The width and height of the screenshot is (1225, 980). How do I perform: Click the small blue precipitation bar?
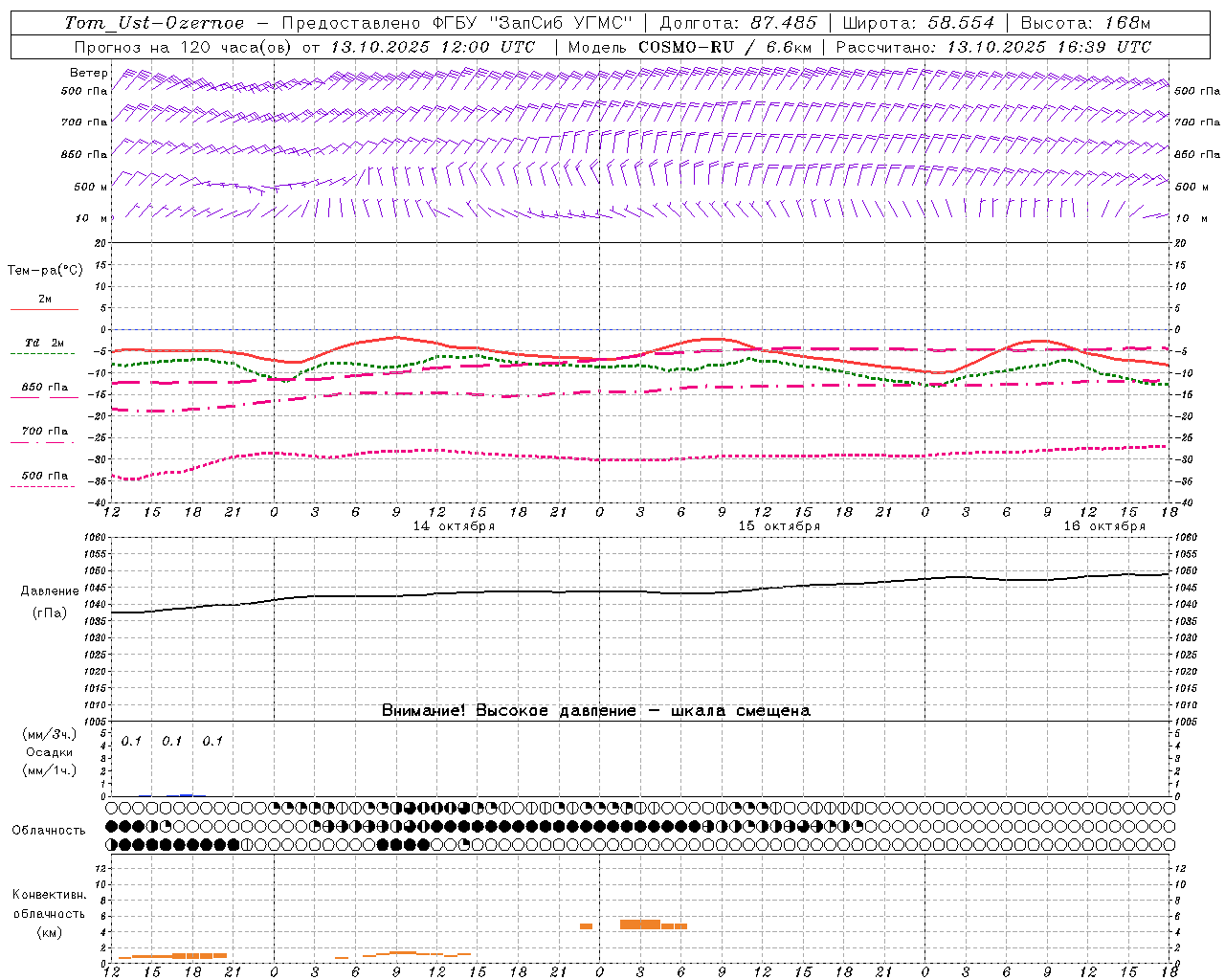[x=187, y=794]
